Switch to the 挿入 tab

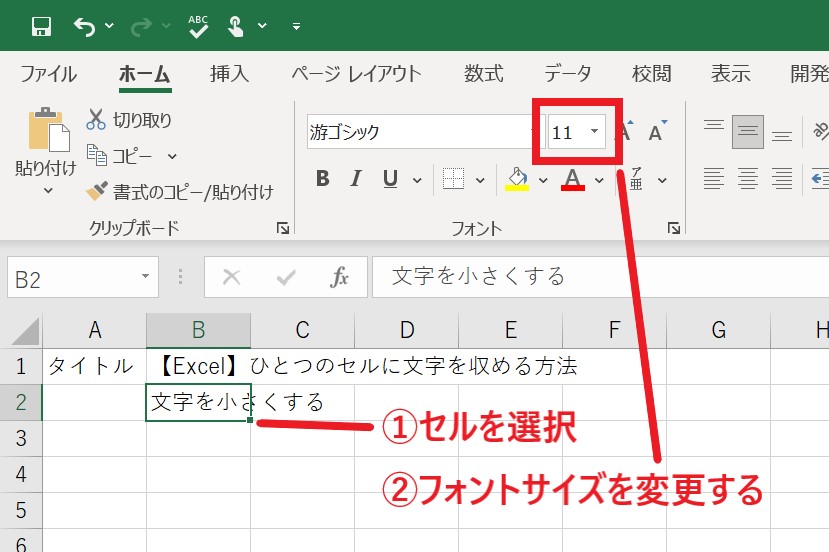(229, 73)
